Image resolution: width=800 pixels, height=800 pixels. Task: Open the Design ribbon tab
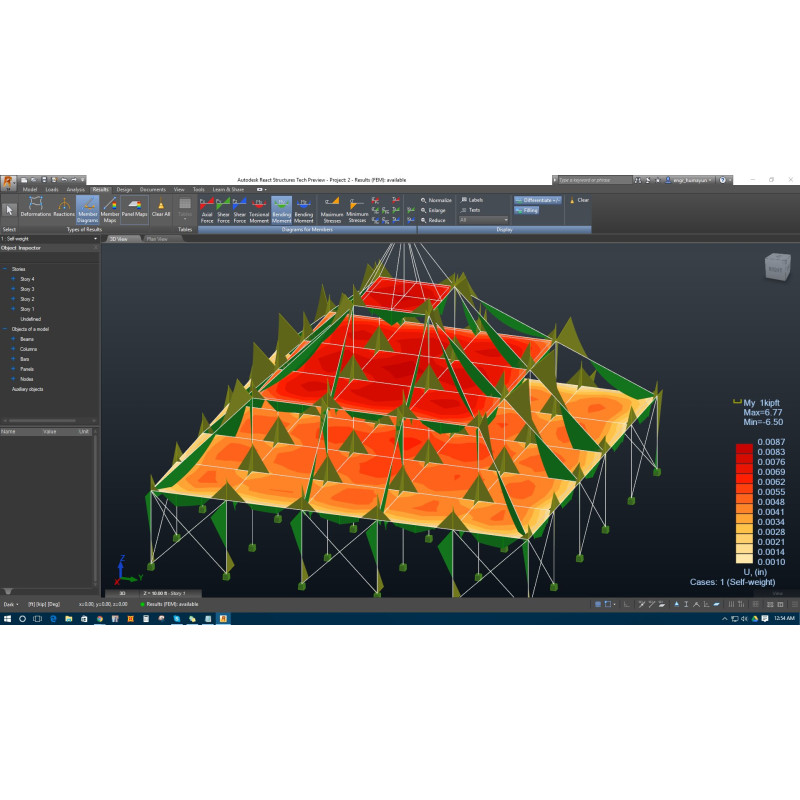click(124, 189)
